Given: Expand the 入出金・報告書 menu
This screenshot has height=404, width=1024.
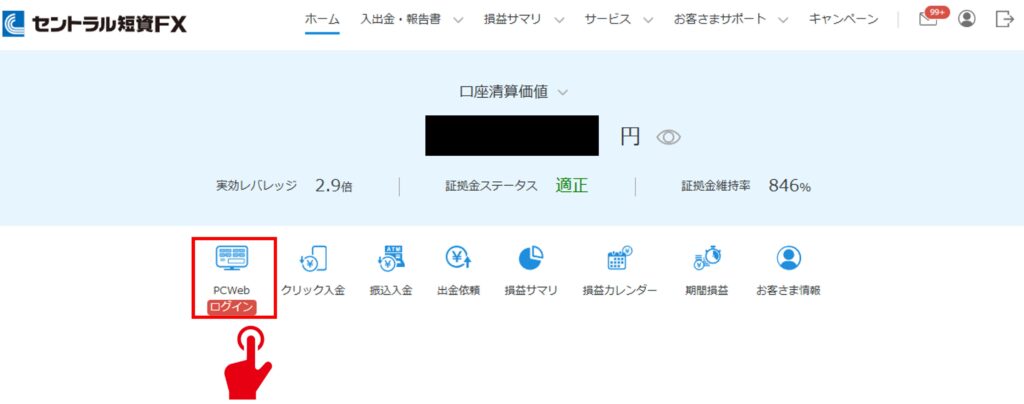Looking at the screenshot, I should [413, 19].
